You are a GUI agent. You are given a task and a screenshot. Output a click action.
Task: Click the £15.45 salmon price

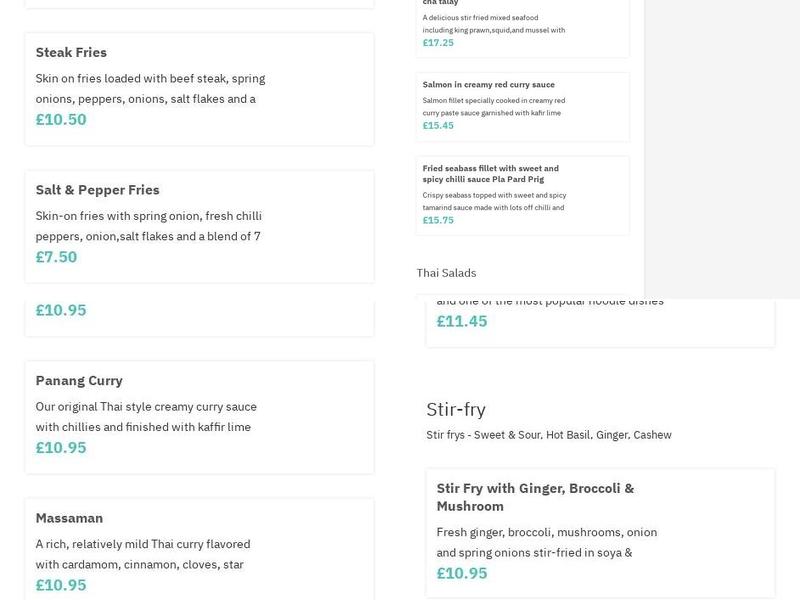coord(438,126)
